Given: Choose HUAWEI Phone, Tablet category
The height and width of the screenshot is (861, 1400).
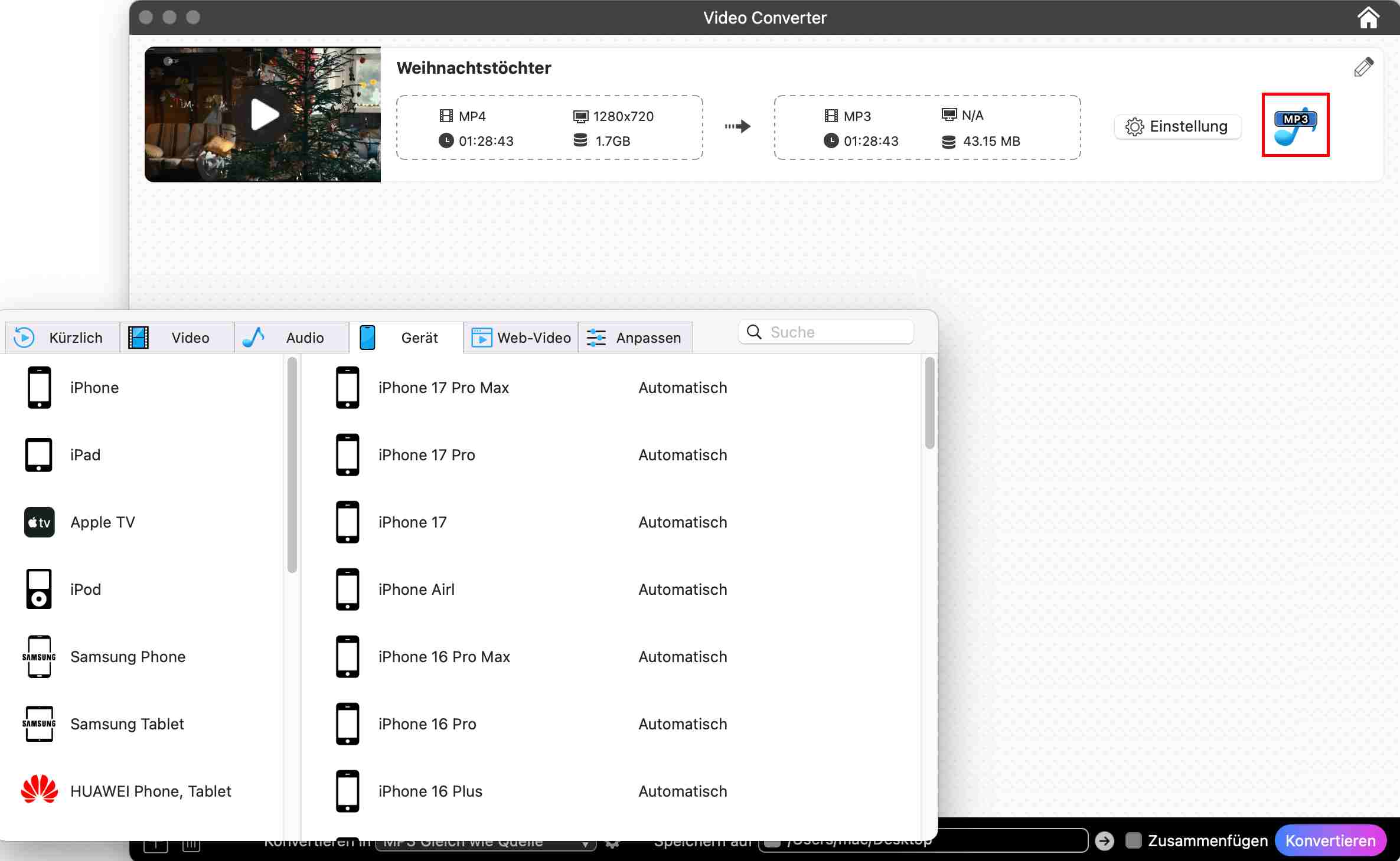Looking at the screenshot, I should click(150, 791).
